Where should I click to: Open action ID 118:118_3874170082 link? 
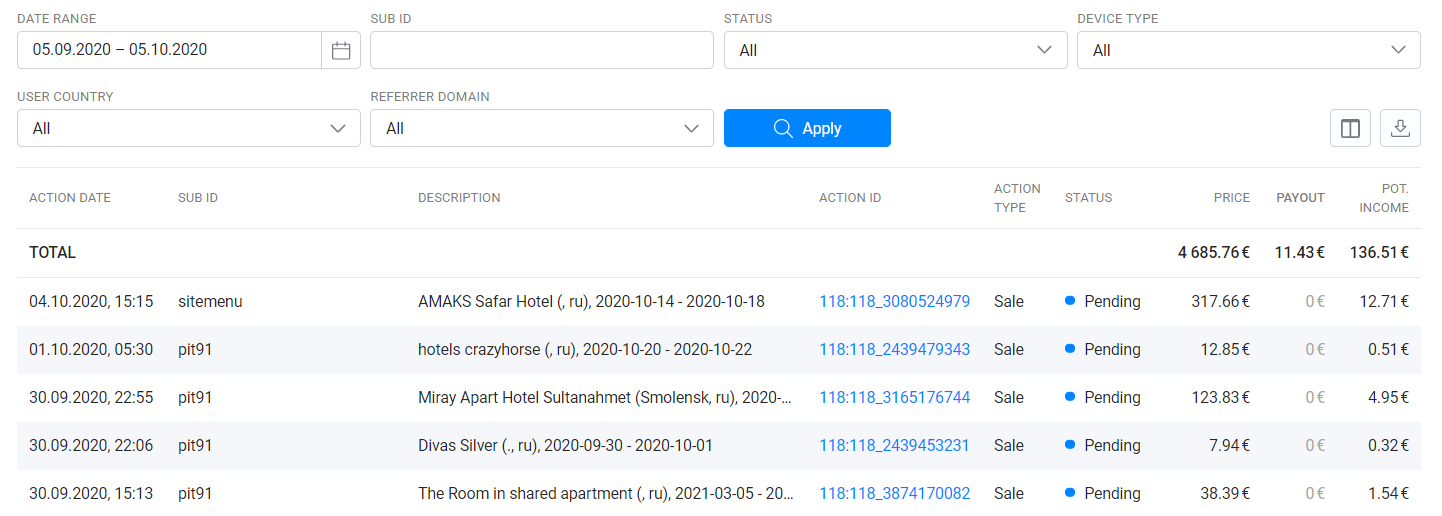(894, 493)
